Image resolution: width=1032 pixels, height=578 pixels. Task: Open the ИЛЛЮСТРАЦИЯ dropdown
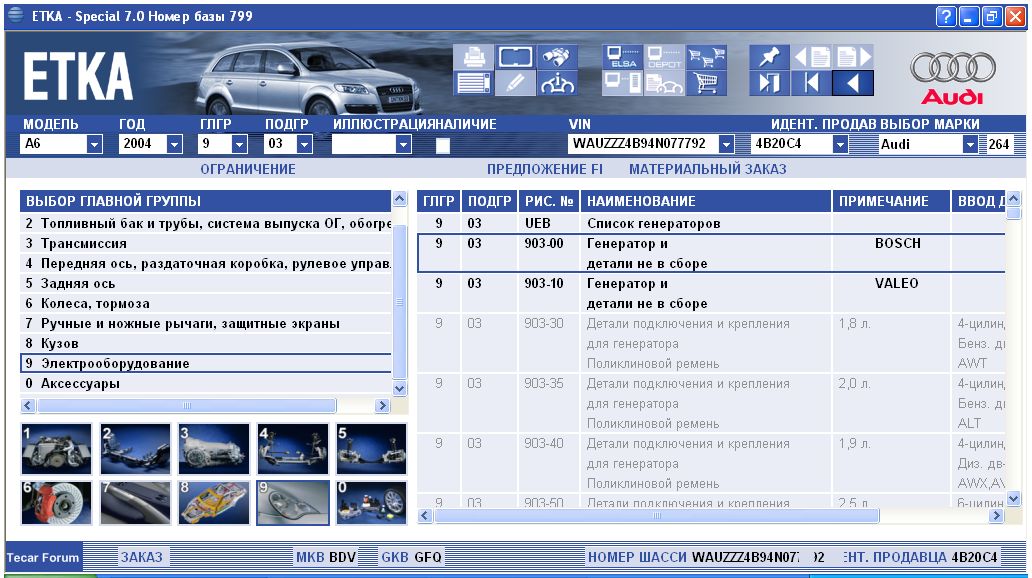click(403, 144)
